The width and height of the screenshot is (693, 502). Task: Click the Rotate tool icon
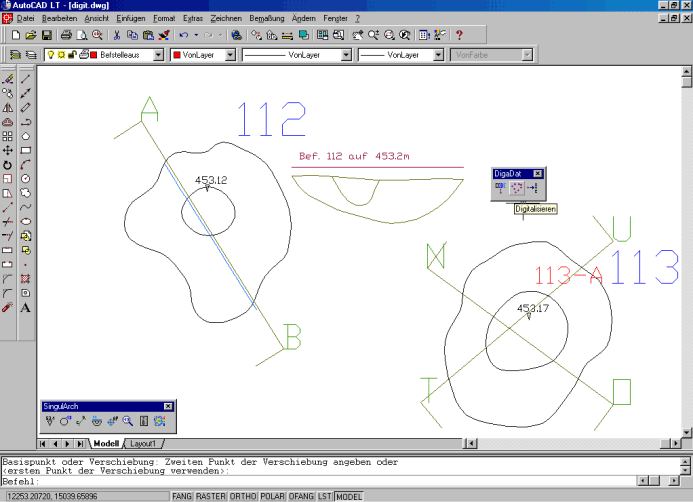click(x=8, y=164)
